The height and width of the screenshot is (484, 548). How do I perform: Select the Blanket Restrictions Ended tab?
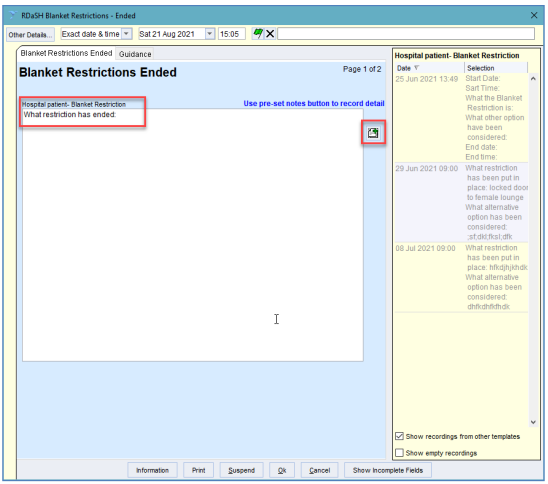(66, 53)
